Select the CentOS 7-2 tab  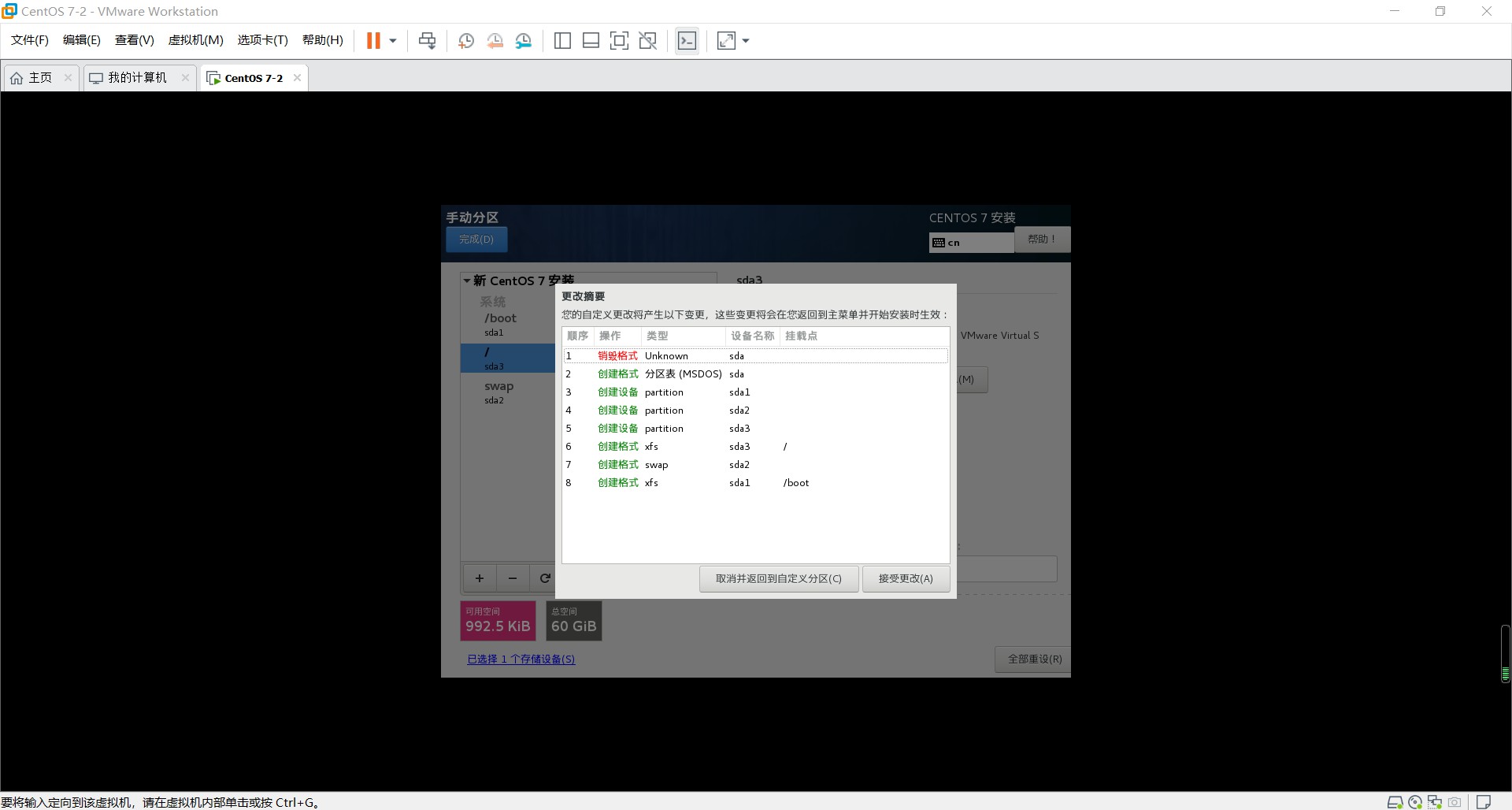coord(254,78)
